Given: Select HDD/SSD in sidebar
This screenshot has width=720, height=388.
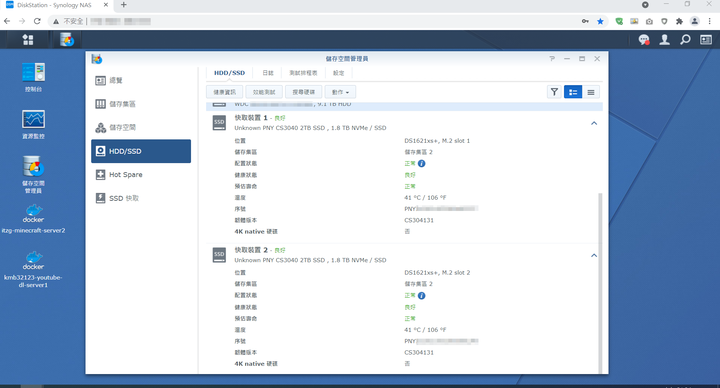Looking at the screenshot, I should tap(141, 151).
